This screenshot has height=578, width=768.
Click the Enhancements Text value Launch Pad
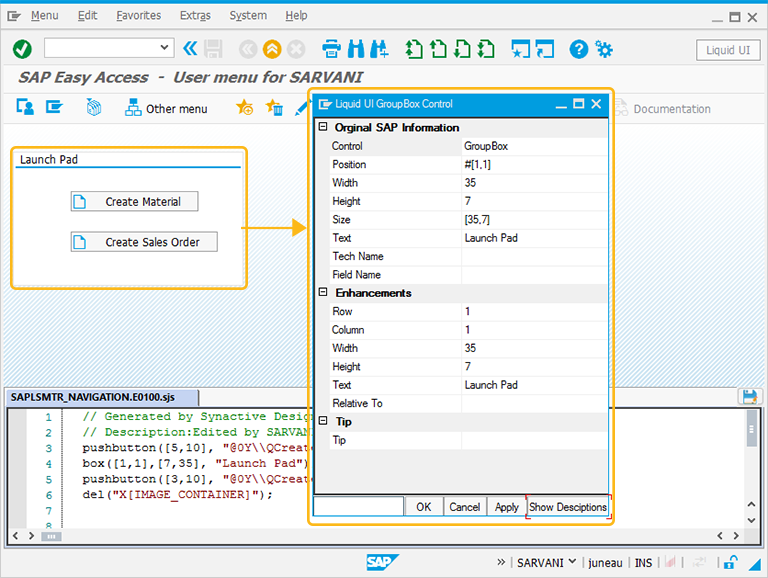pyautogui.click(x=534, y=385)
